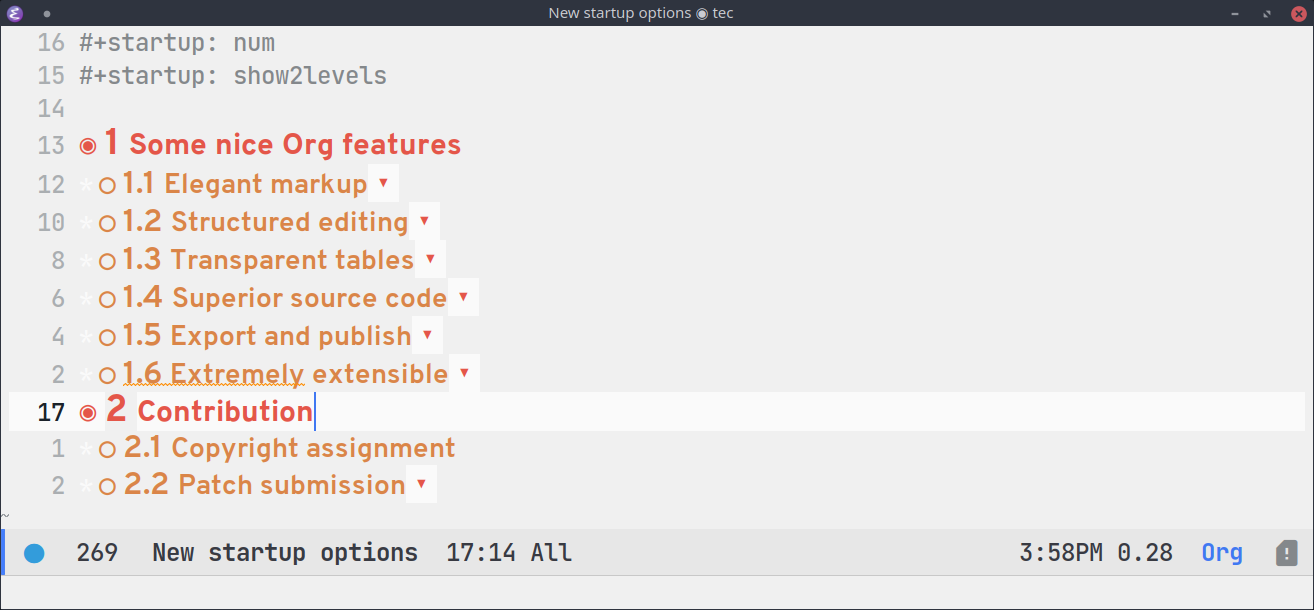Open the Superior source code fold arrow

pos(463,297)
